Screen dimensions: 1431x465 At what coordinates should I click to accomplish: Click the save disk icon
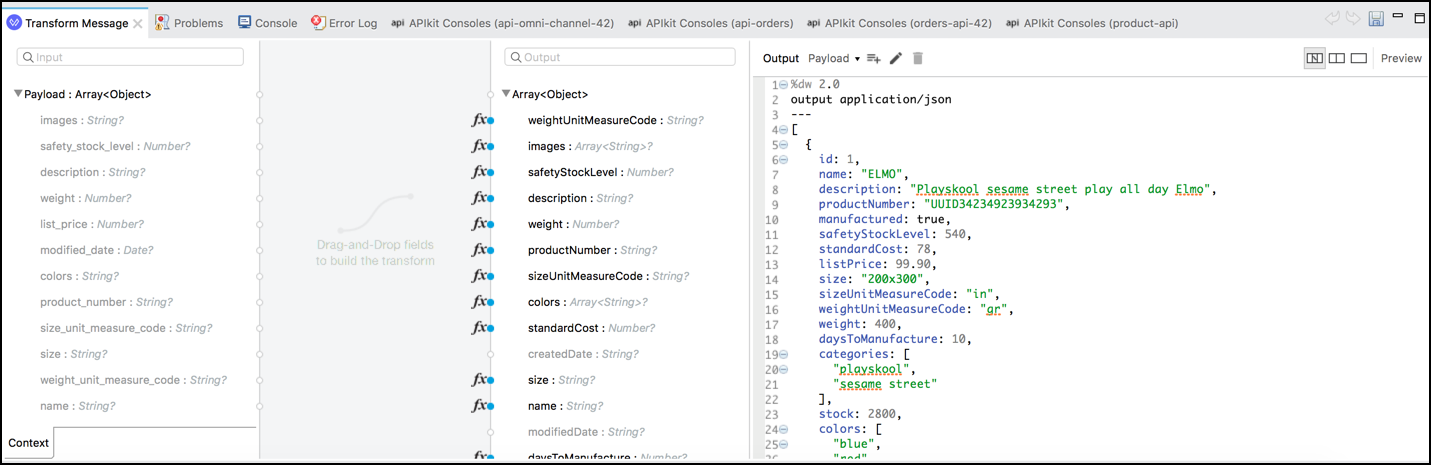(1376, 19)
